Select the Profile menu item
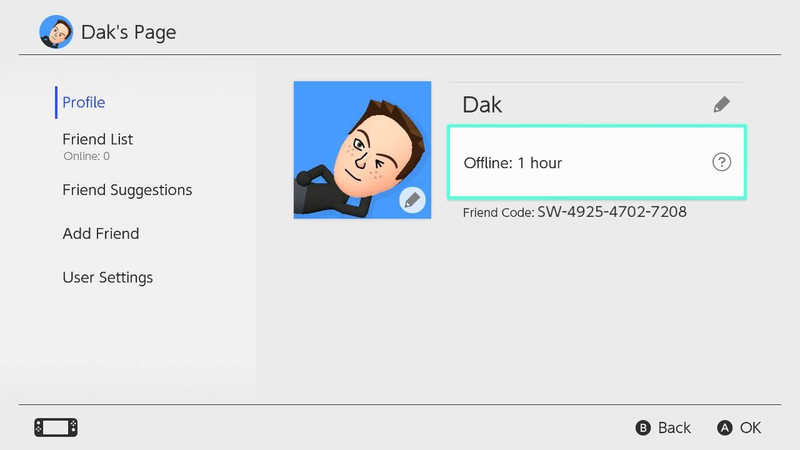The image size is (800, 450). [x=84, y=103]
